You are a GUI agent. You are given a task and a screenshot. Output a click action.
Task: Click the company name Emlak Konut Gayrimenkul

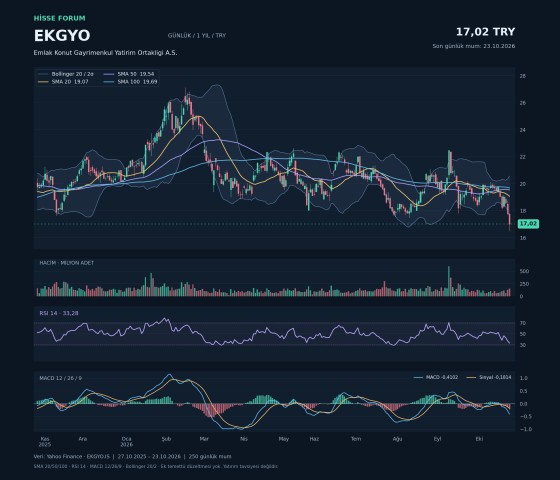105,52
